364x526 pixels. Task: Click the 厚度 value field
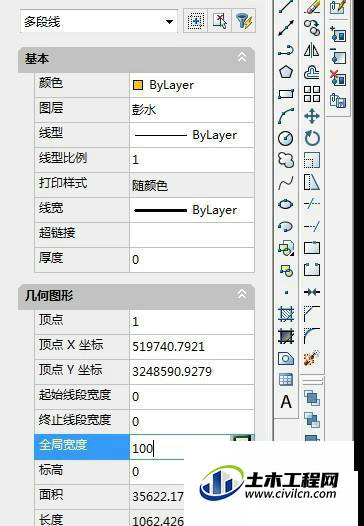coord(192,260)
